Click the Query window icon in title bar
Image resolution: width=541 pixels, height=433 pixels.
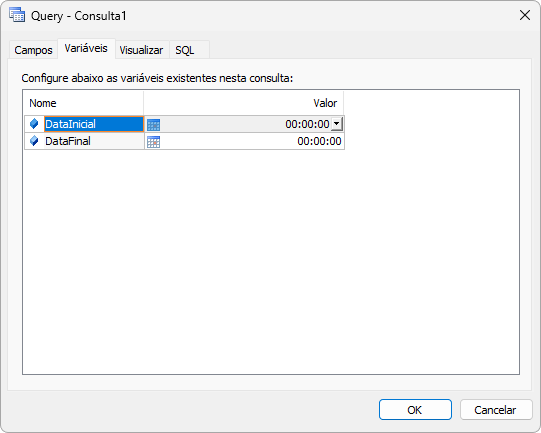tap(17, 16)
